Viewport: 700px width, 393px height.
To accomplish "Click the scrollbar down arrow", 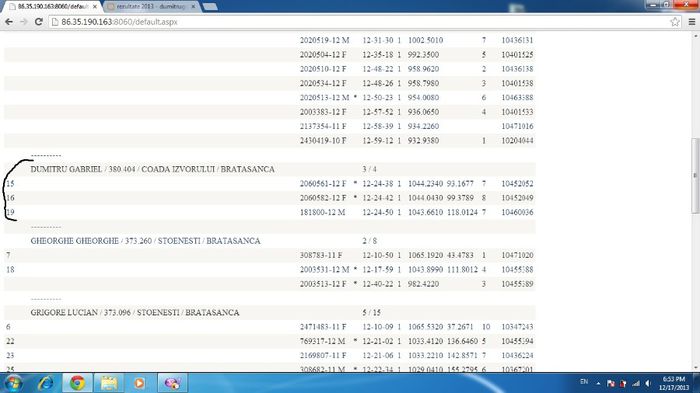I will pos(695,367).
